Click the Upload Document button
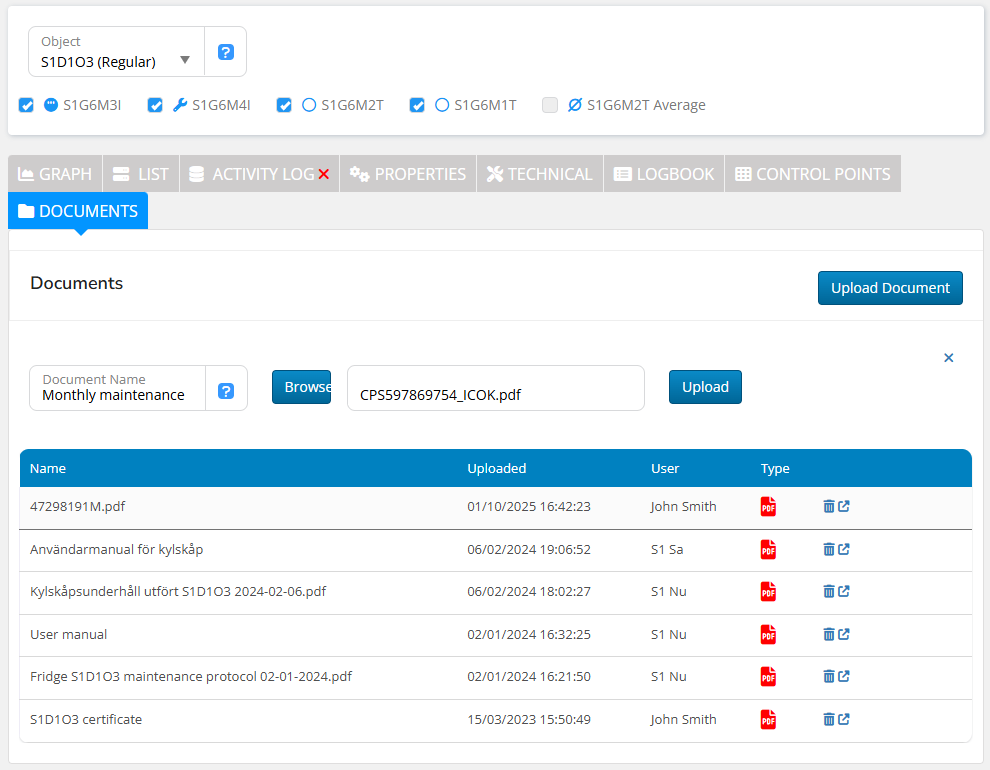Image resolution: width=990 pixels, height=770 pixels. (890, 288)
